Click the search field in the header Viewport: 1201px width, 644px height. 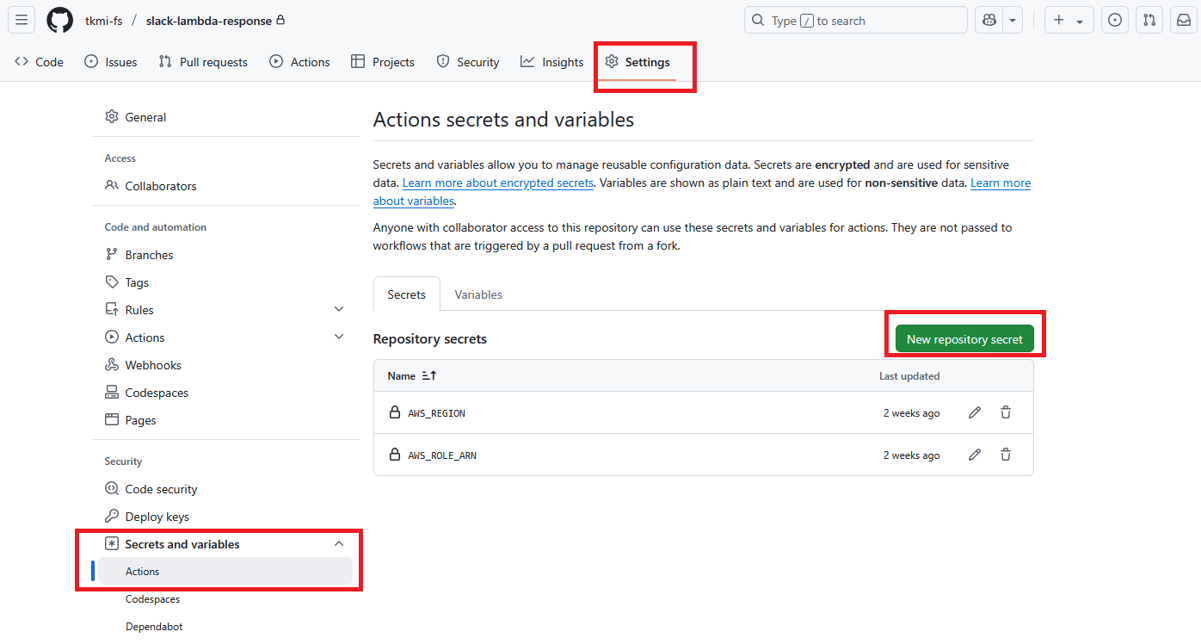pos(855,19)
